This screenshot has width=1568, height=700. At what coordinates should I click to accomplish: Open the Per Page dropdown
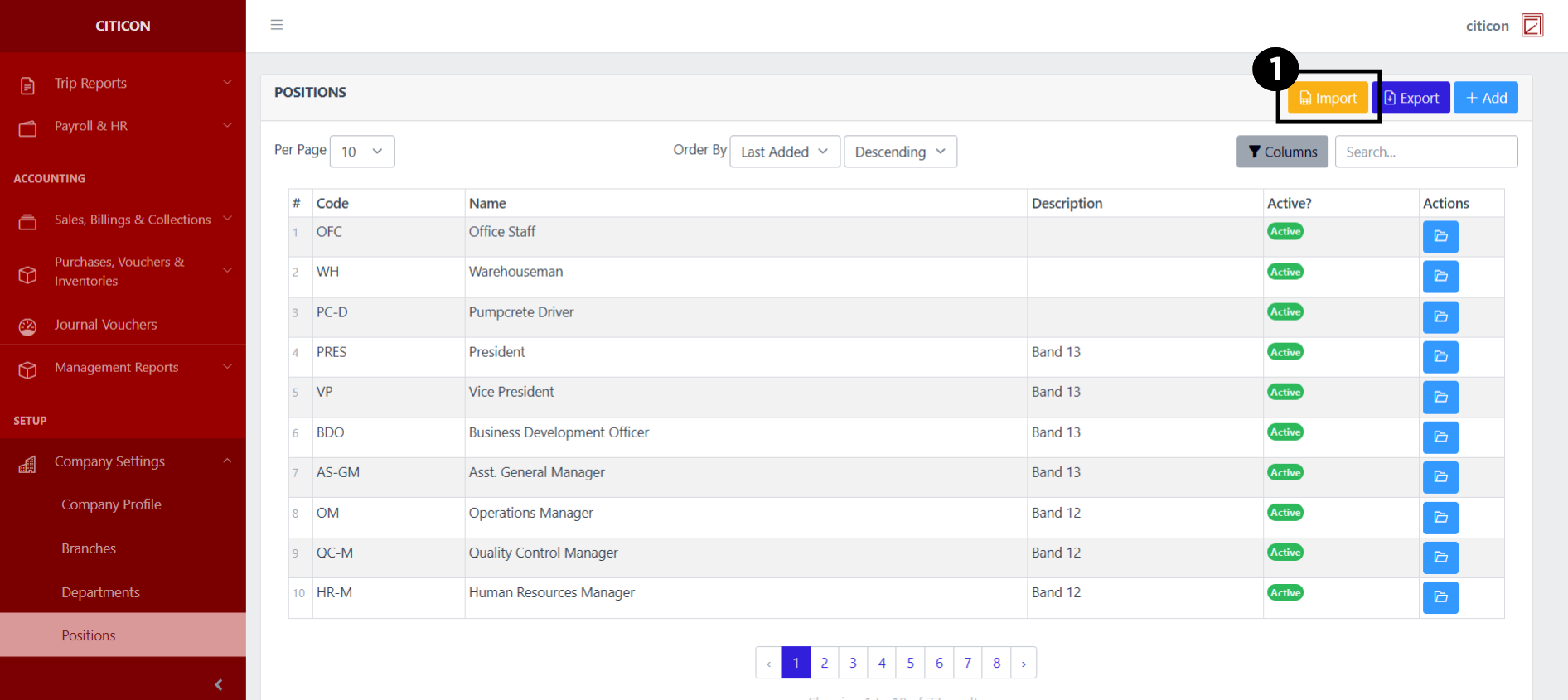tap(362, 152)
